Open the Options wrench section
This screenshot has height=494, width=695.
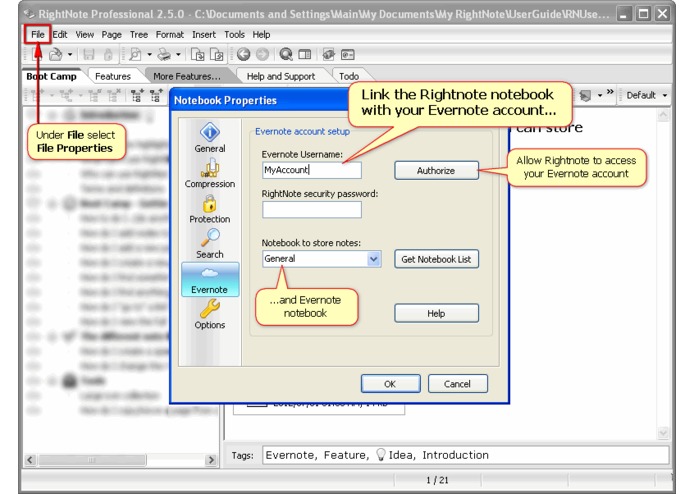[x=210, y=314]
